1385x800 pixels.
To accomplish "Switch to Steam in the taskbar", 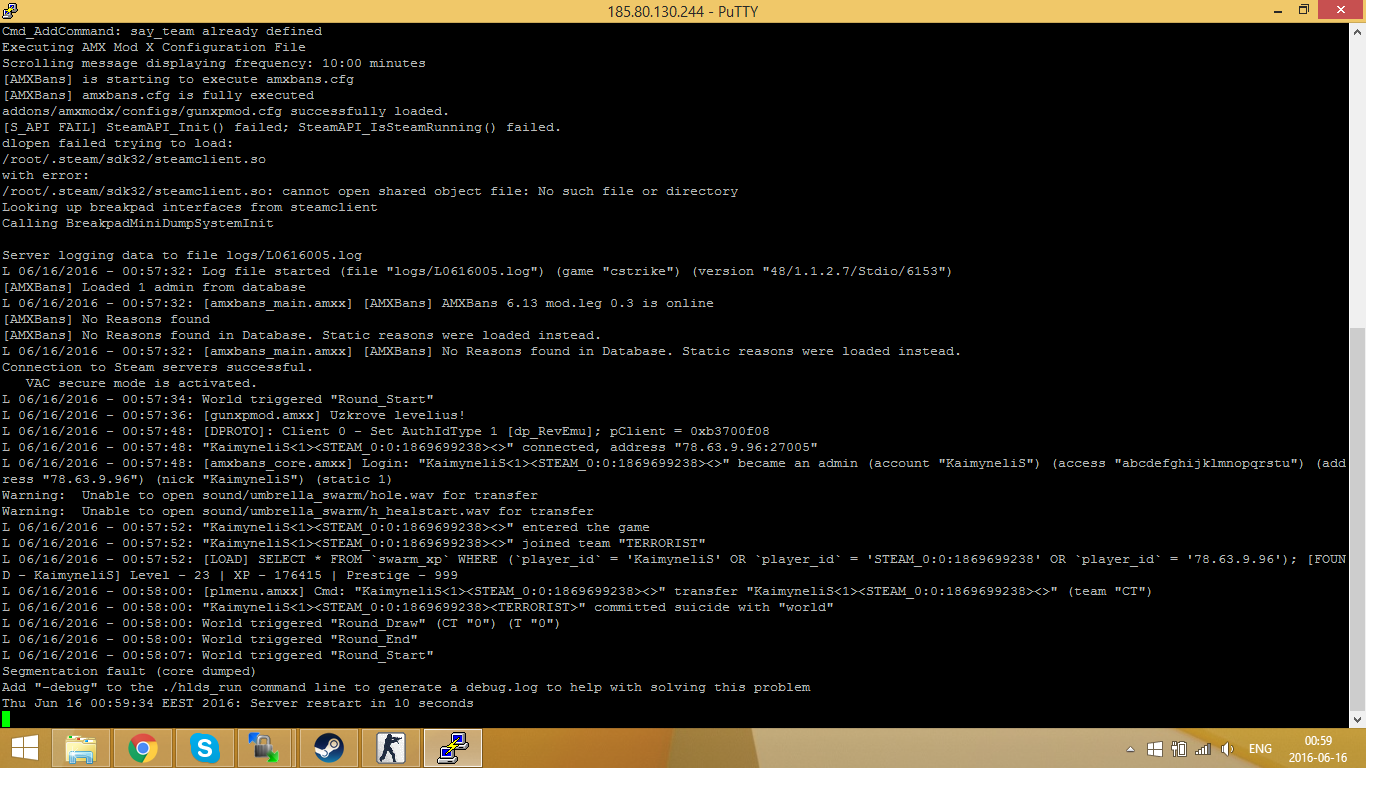I will 329,748.
